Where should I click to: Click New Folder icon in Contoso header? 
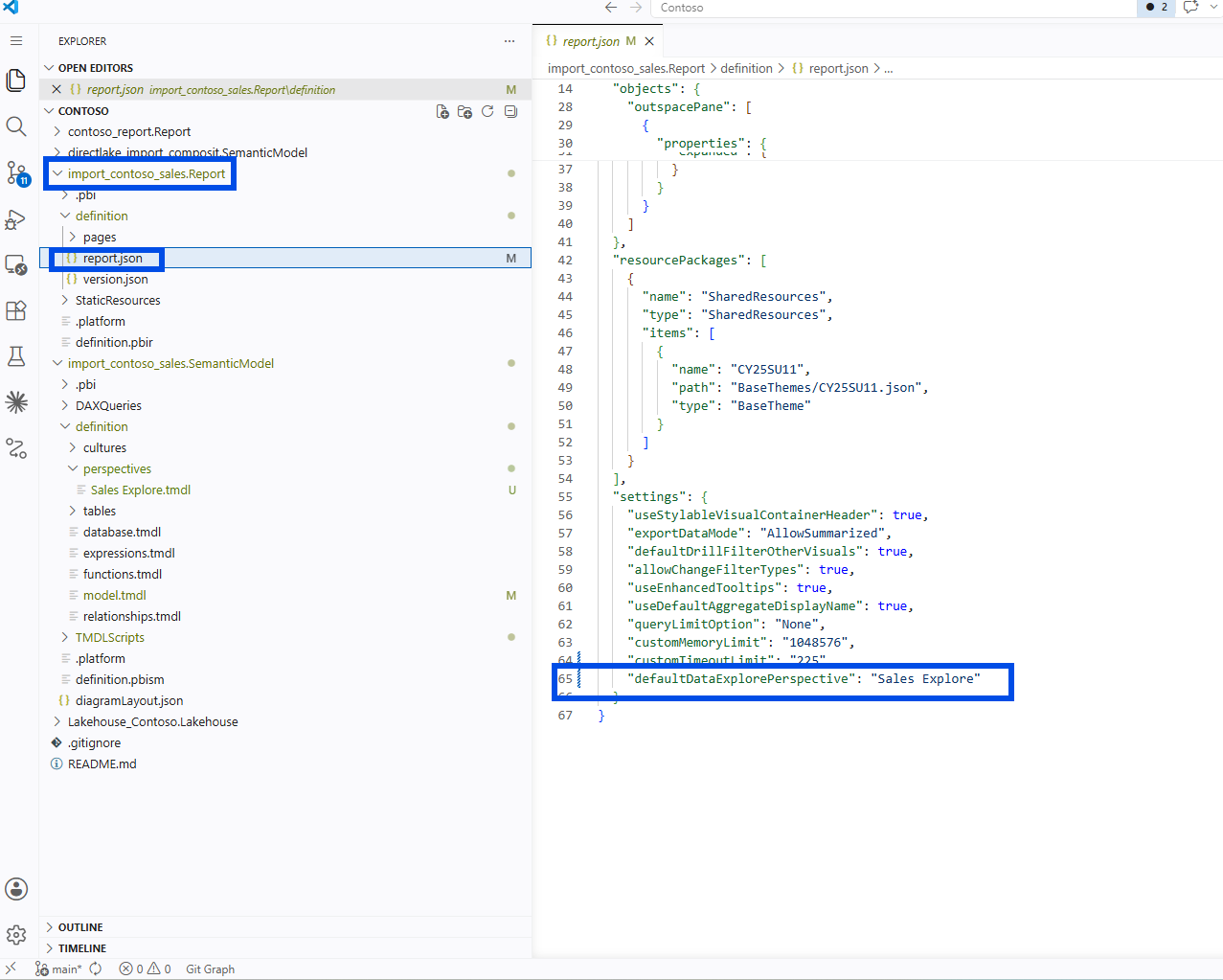(x=464, y=111)
